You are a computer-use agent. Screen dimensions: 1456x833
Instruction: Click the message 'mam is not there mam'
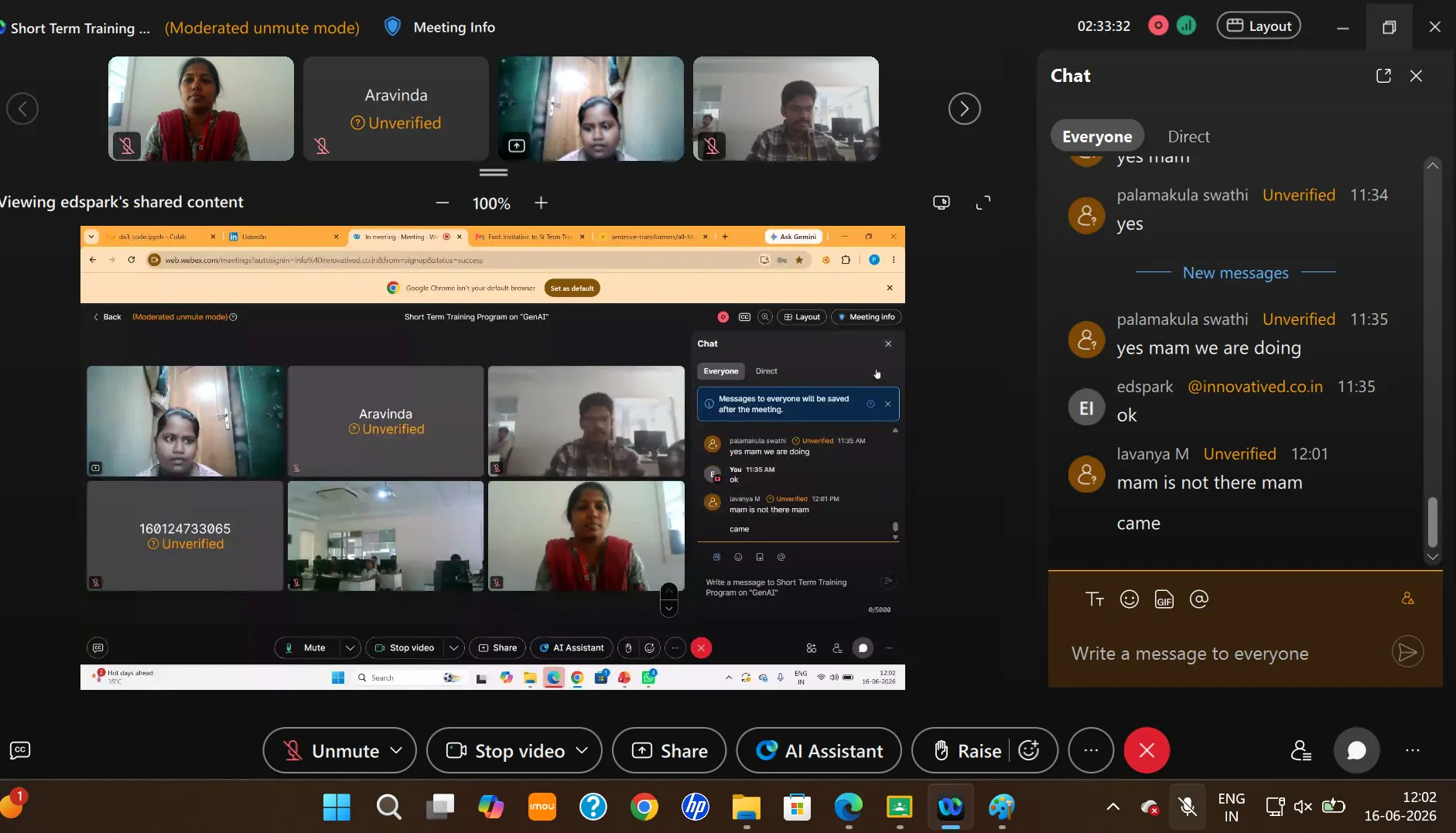tap(1209, 483)
